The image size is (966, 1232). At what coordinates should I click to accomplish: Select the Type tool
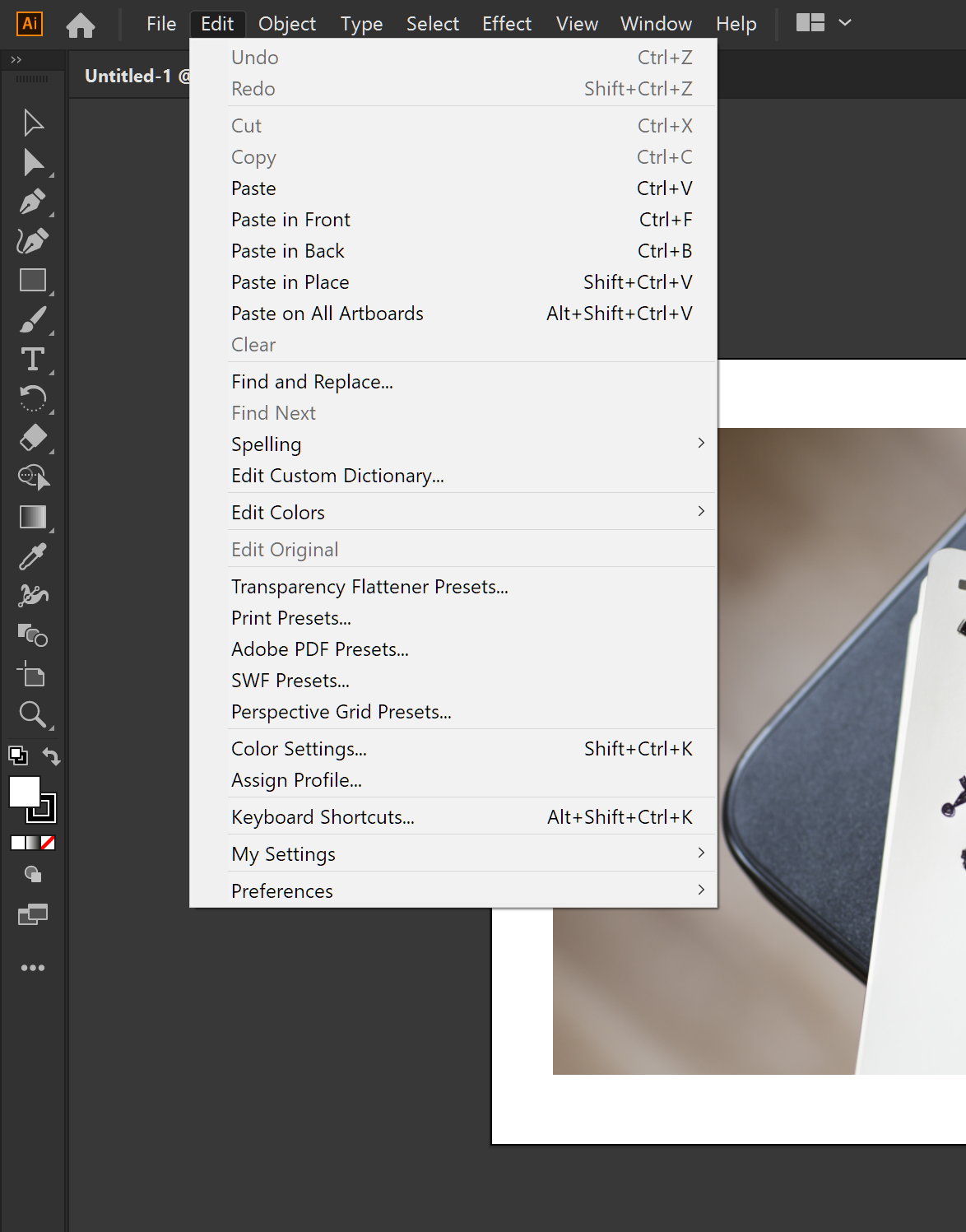coord(33,359)
